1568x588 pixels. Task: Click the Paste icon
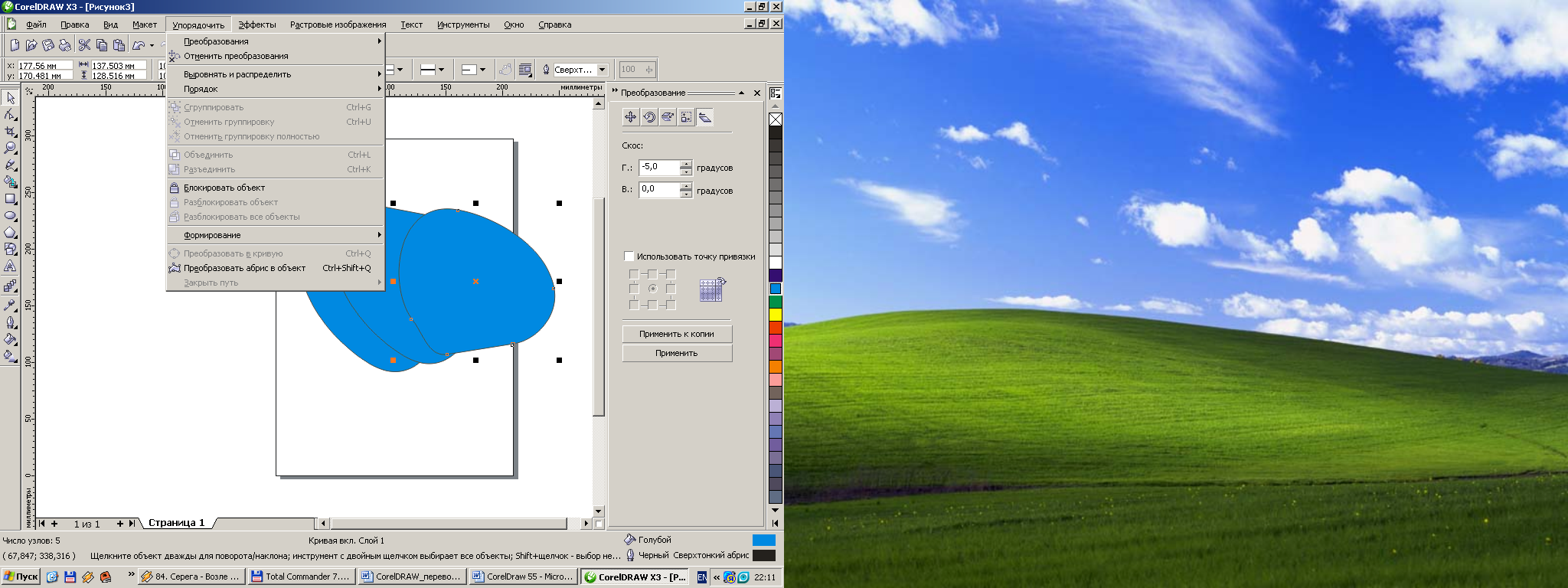pyautogui.click(x=119, y=45)
